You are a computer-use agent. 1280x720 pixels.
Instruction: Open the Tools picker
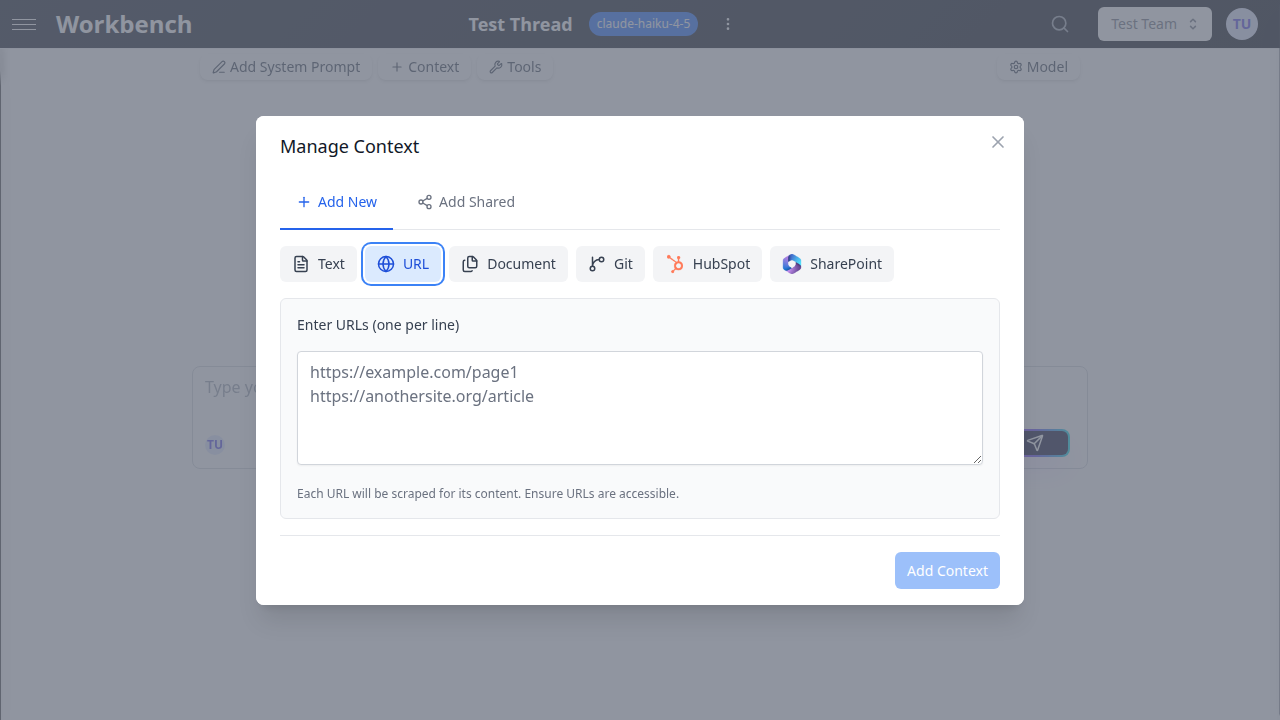tap(515, 66)
